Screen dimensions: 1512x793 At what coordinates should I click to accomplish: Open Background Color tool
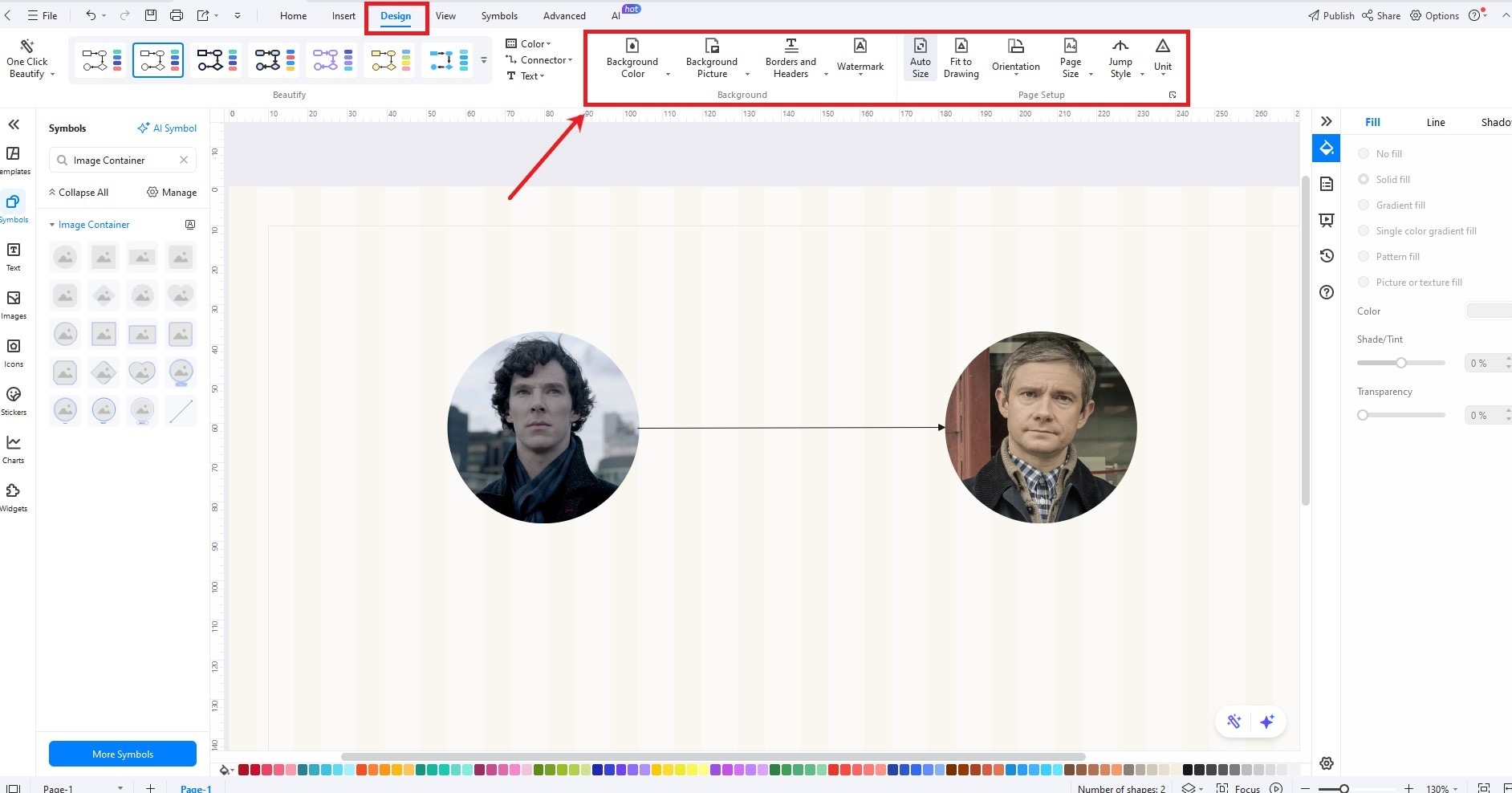point(632,59)
